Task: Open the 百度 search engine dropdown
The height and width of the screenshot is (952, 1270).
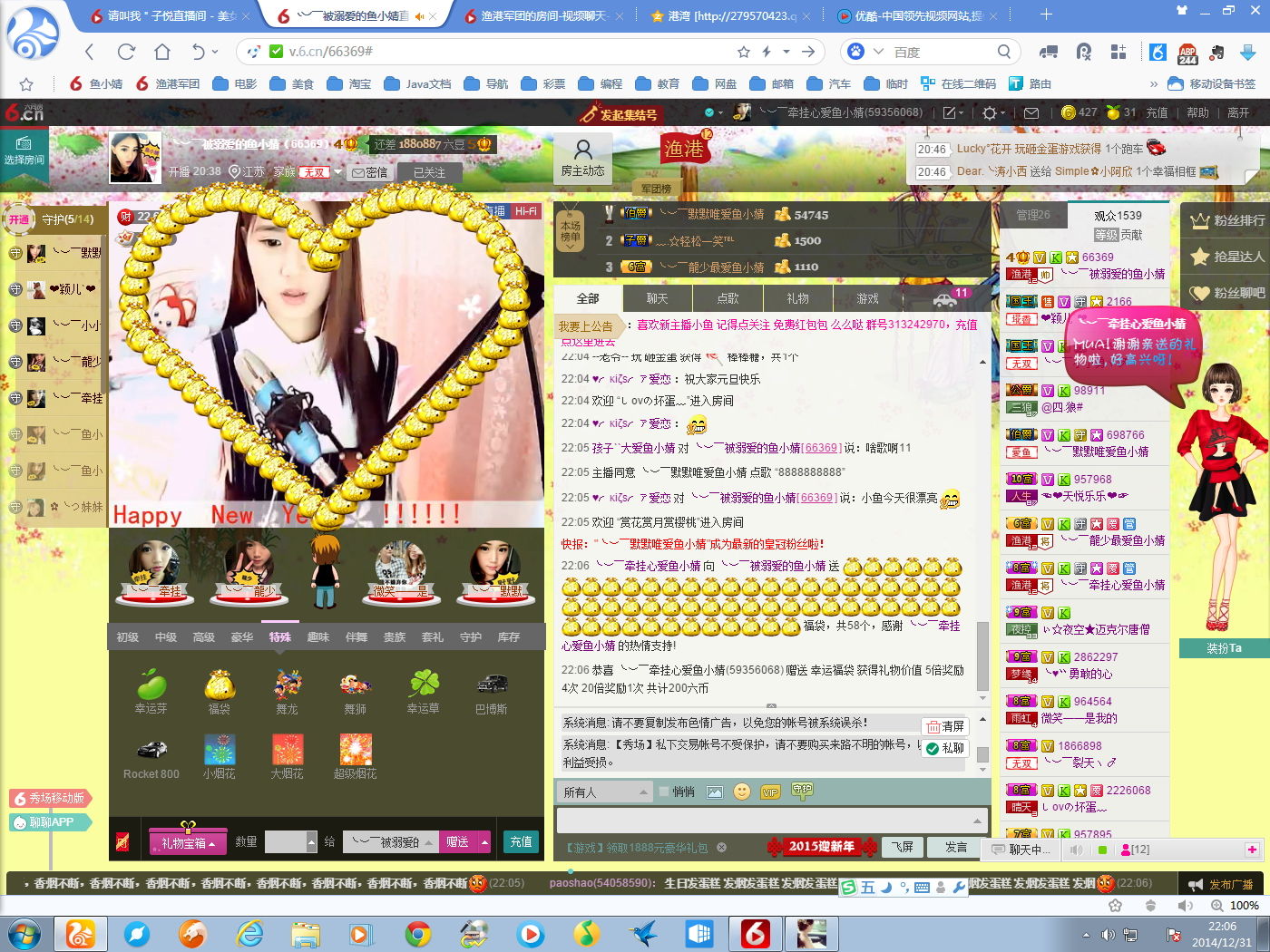Action: tap(878, 52)
